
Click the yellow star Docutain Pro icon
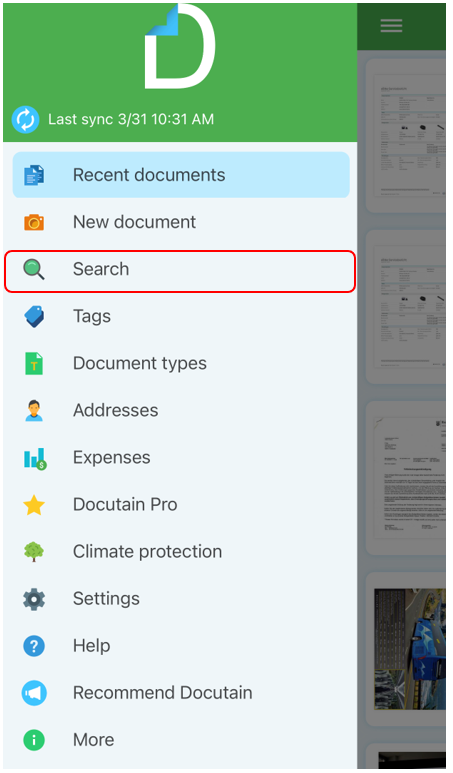point(34,505)
